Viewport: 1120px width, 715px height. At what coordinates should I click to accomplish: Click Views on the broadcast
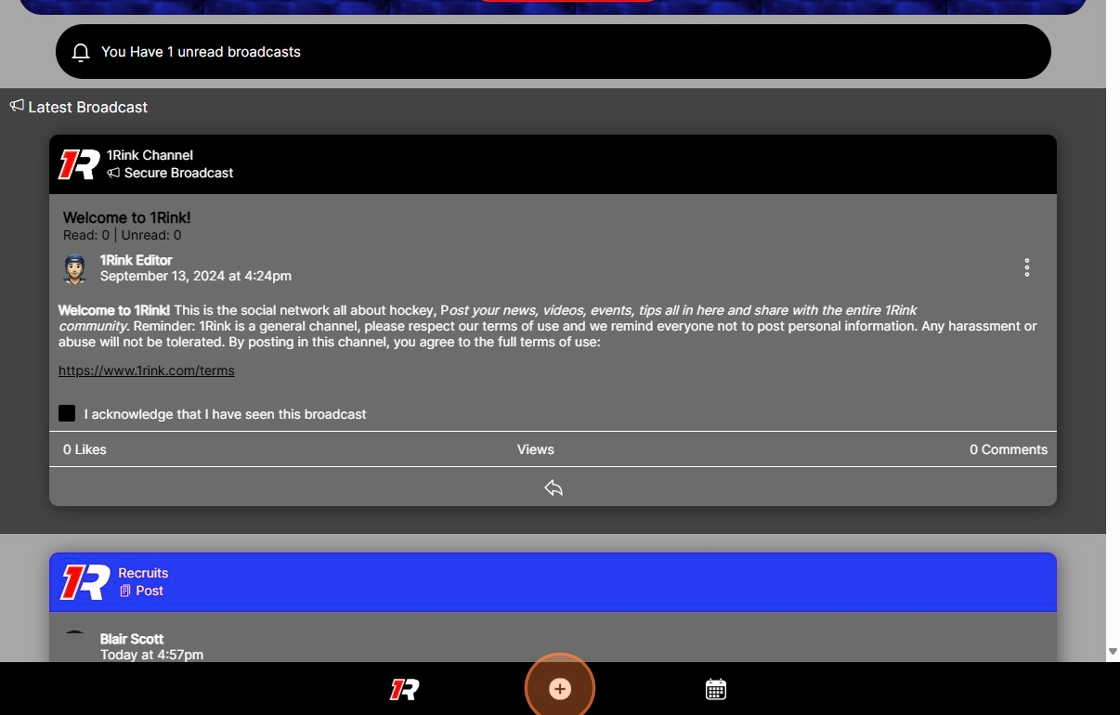(x=535, y=449)
